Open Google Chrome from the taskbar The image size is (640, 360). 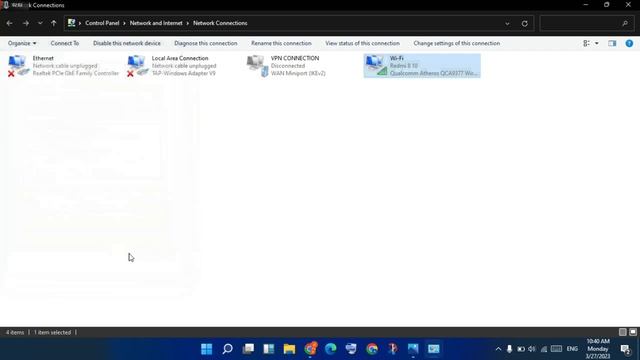coord(372,349)
